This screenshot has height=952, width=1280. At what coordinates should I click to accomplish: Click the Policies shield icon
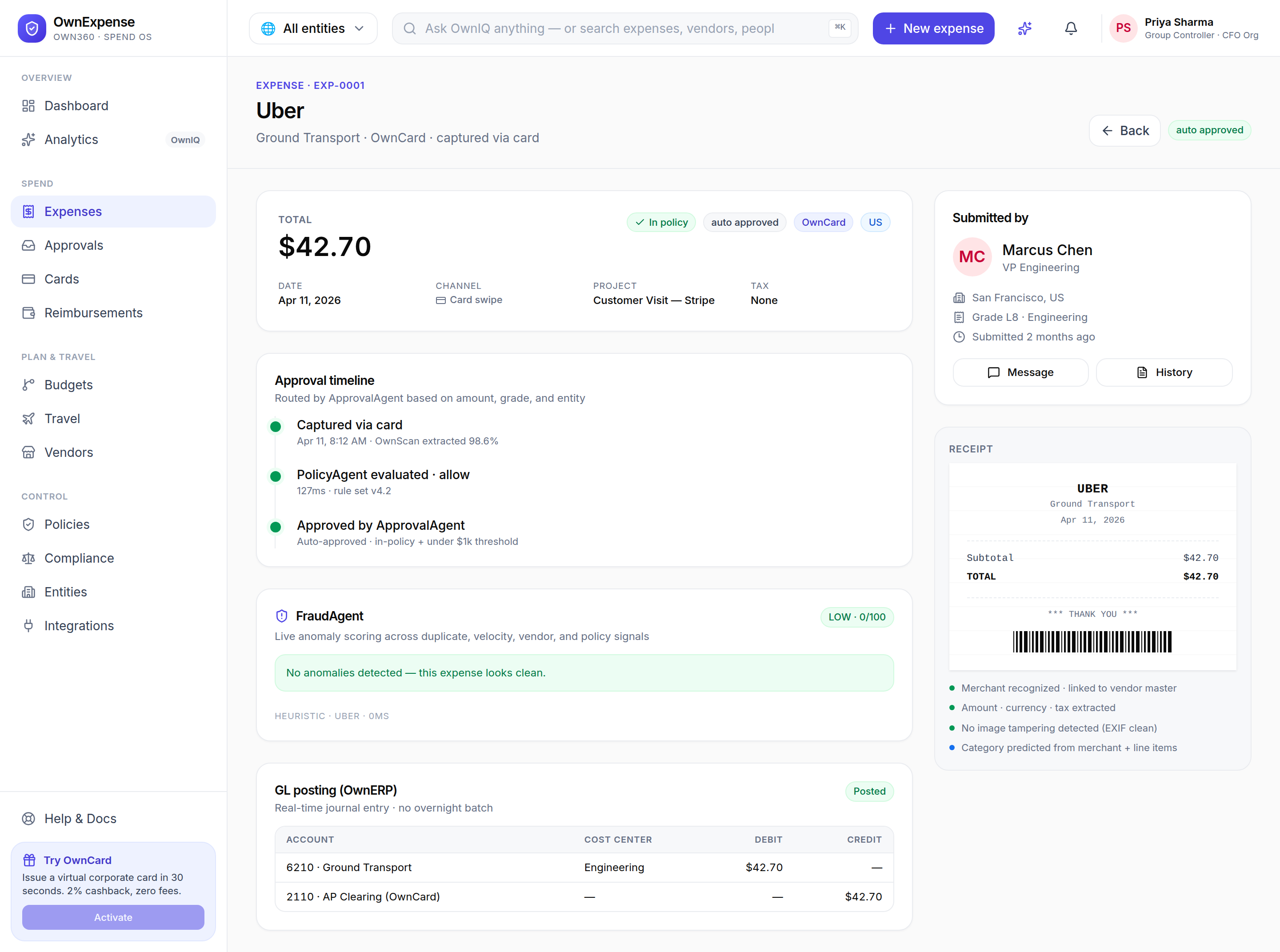(x=28, y=524)
